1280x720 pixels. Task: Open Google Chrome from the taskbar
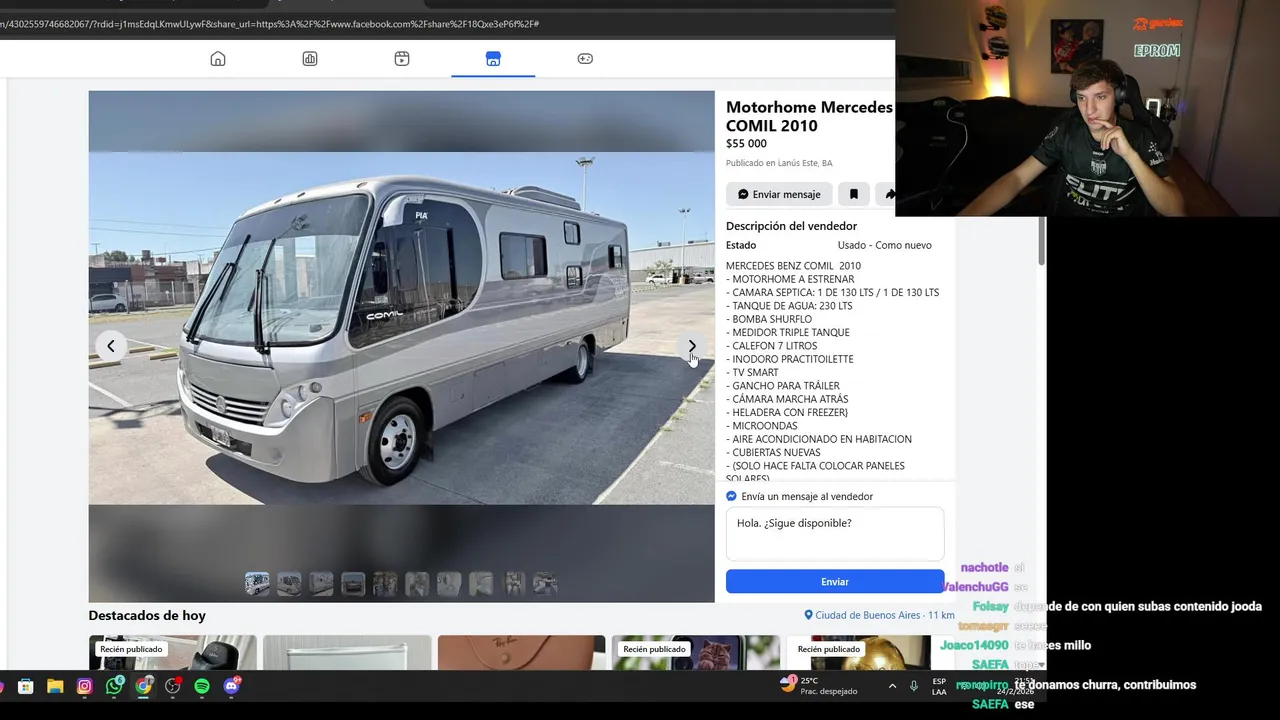(x=144, y=686)
